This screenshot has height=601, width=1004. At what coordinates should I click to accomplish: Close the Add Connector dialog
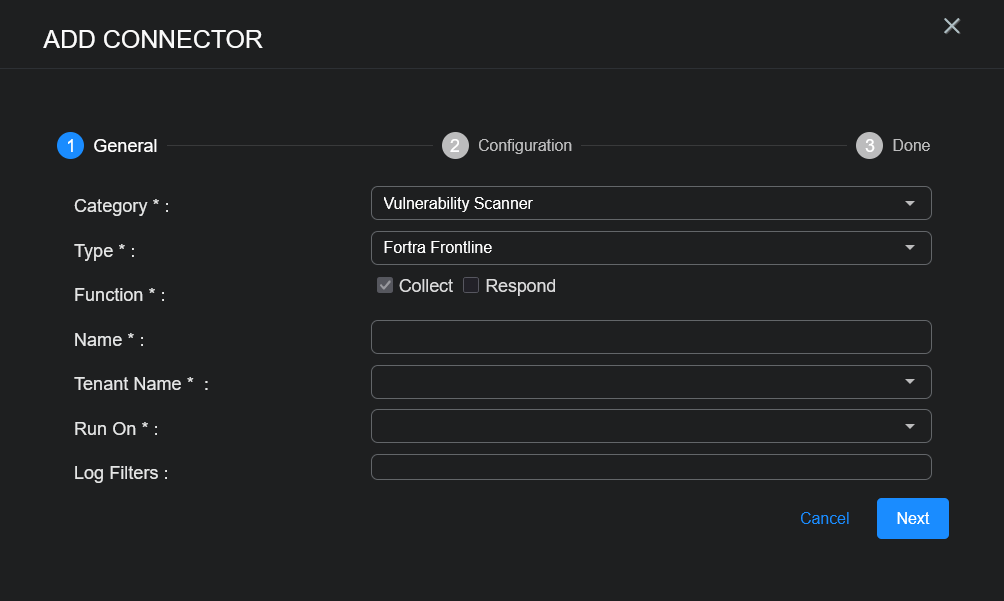(951, 26)
